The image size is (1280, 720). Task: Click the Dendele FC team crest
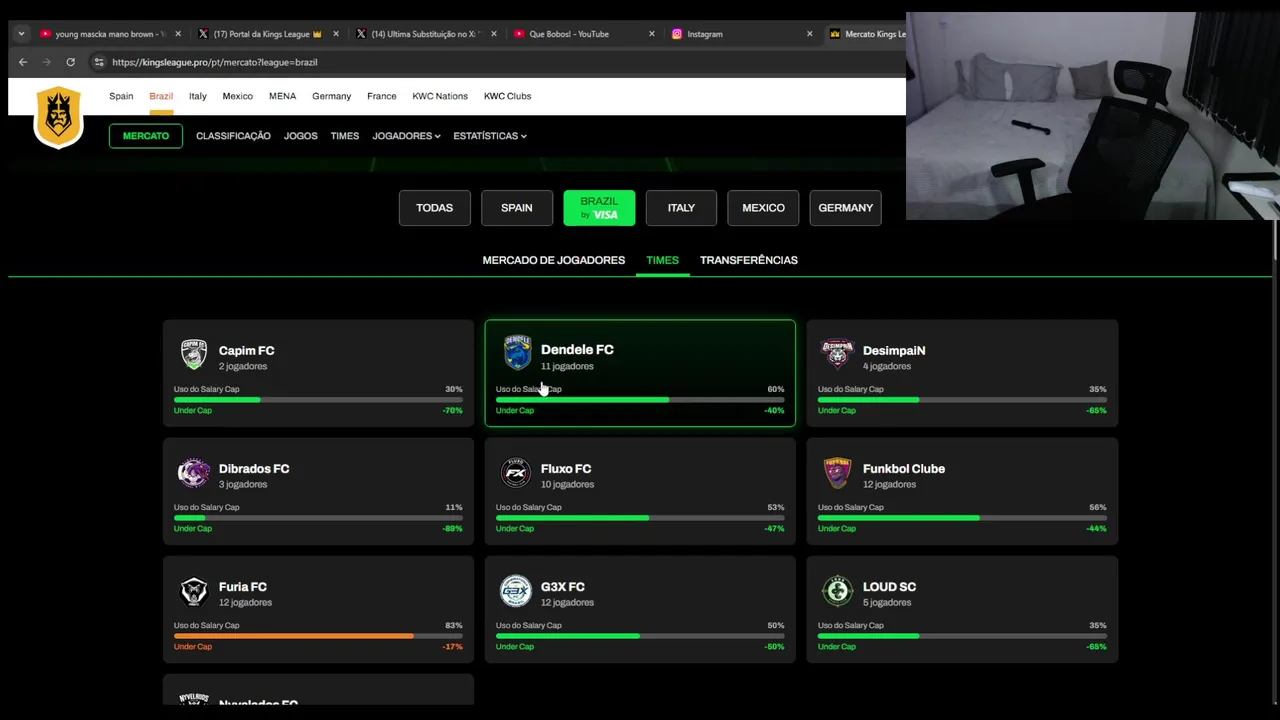(x=517, y=352)
